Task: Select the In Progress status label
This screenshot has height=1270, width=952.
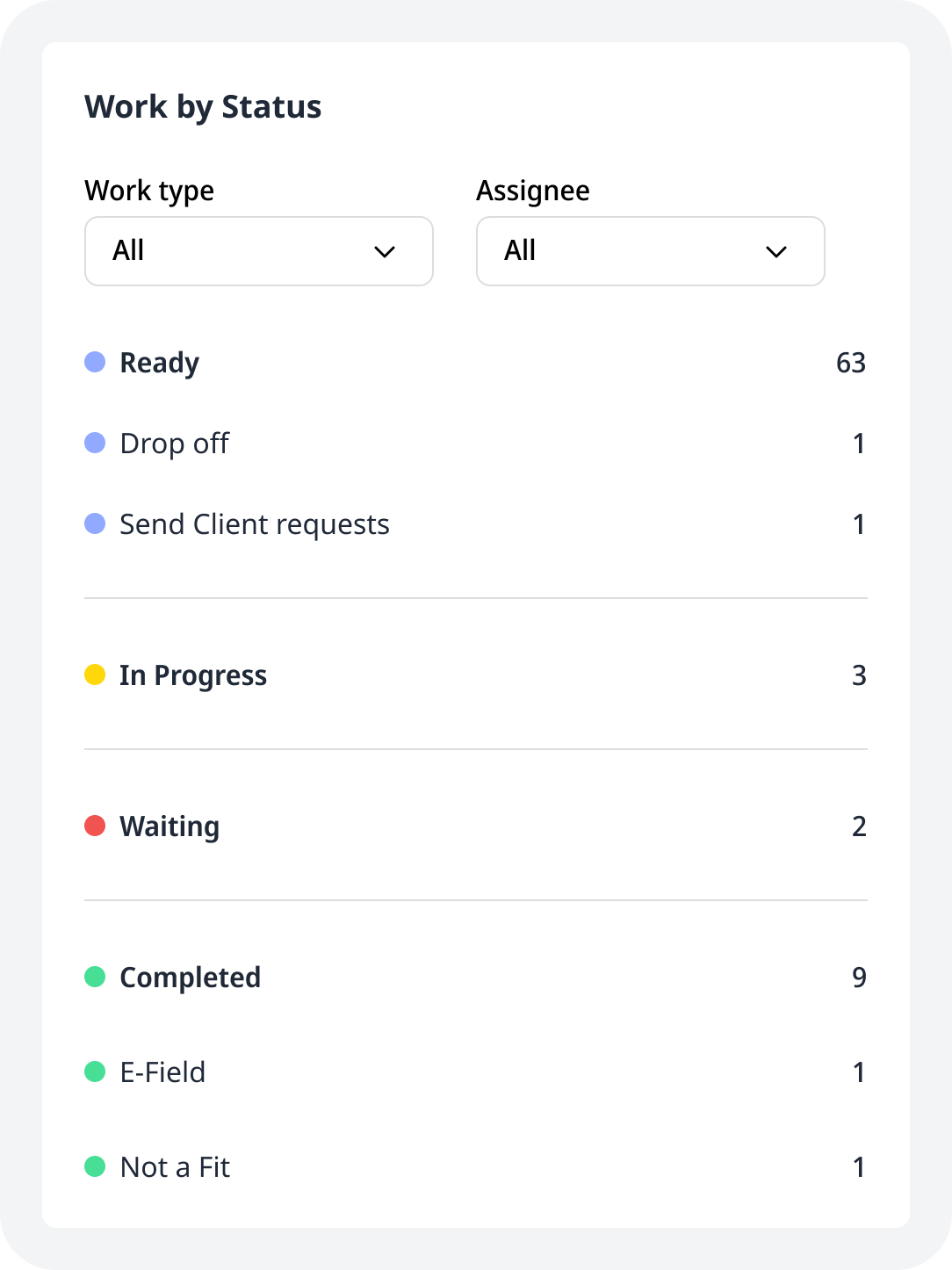Action: pyautogui.click(x=193, y=675)
